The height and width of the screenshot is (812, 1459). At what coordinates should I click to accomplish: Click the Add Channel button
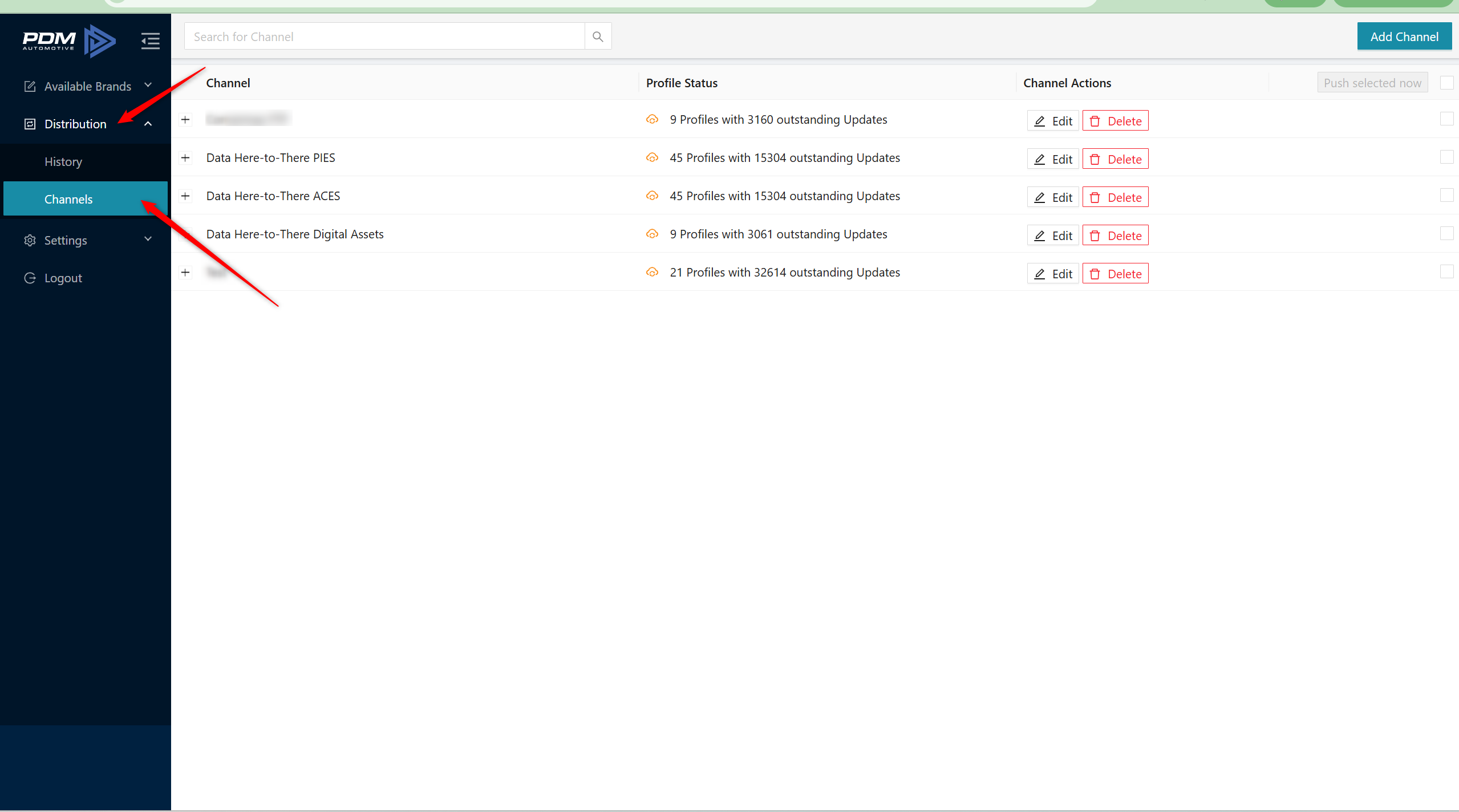[1404, 36]
